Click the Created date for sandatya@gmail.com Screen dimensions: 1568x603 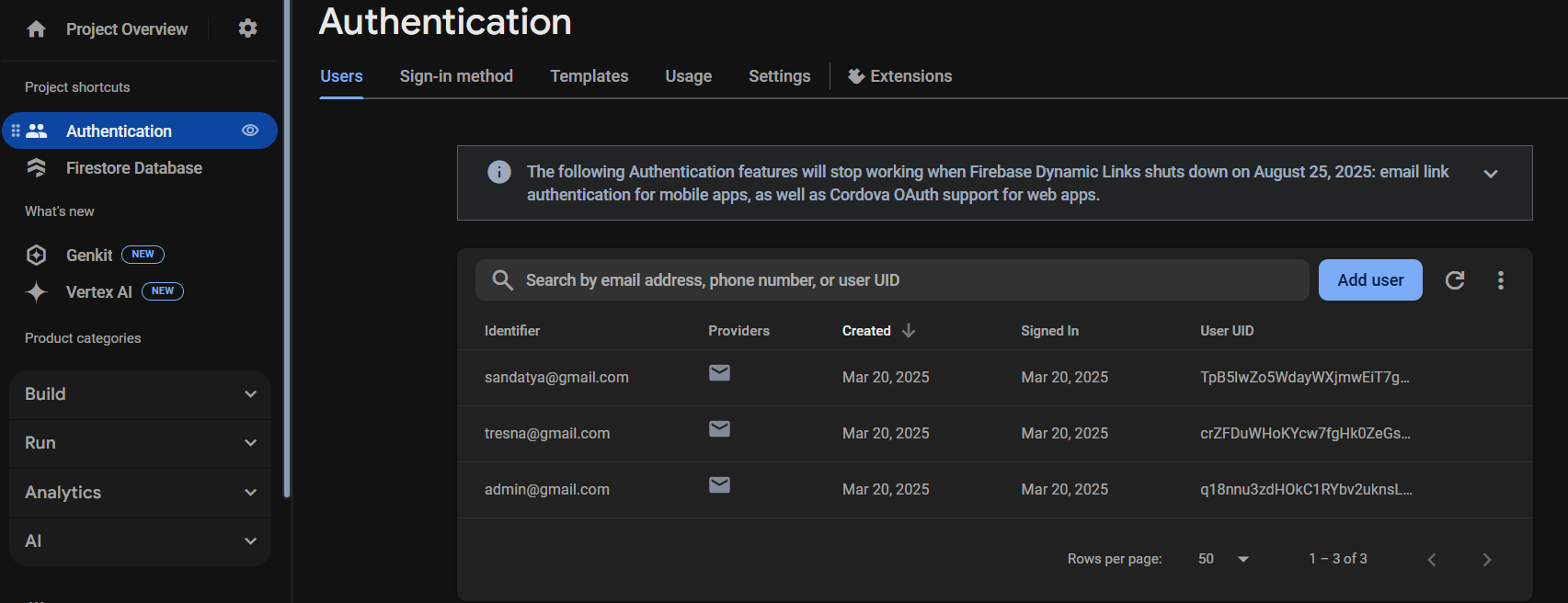point(886,378)
